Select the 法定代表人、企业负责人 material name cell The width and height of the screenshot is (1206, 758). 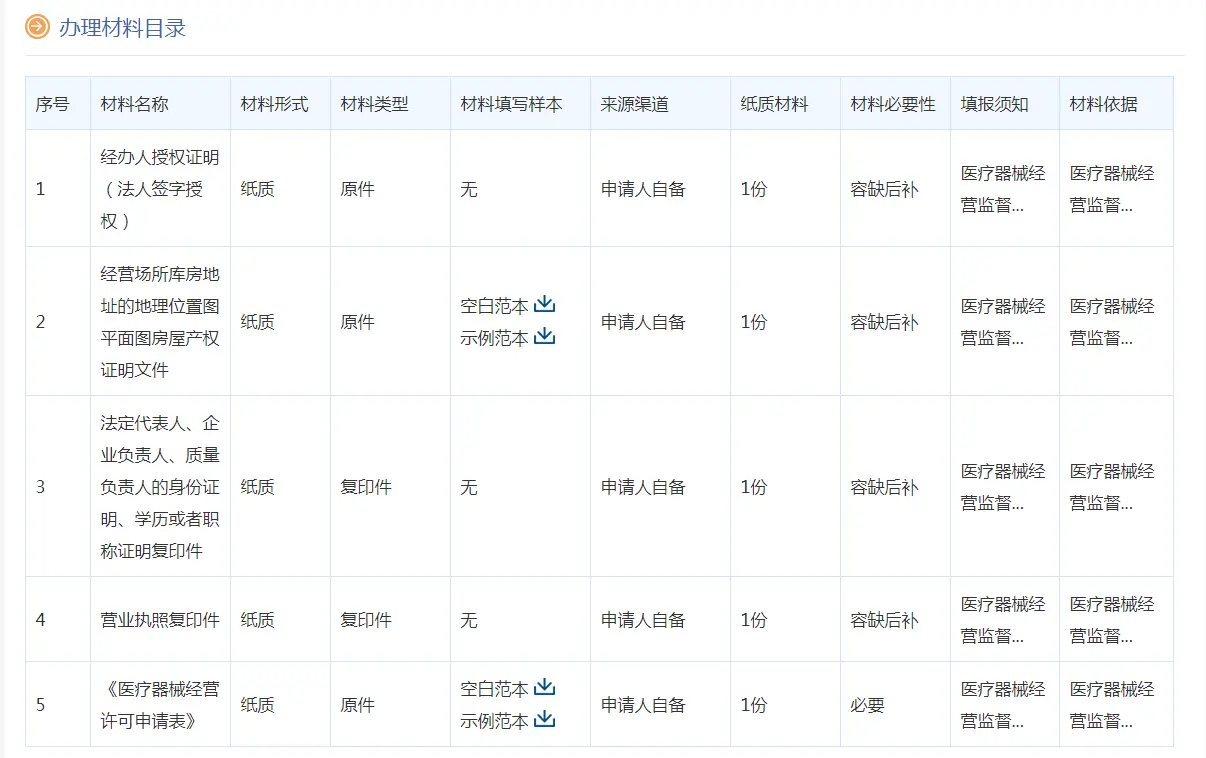[x=160, y=487]
